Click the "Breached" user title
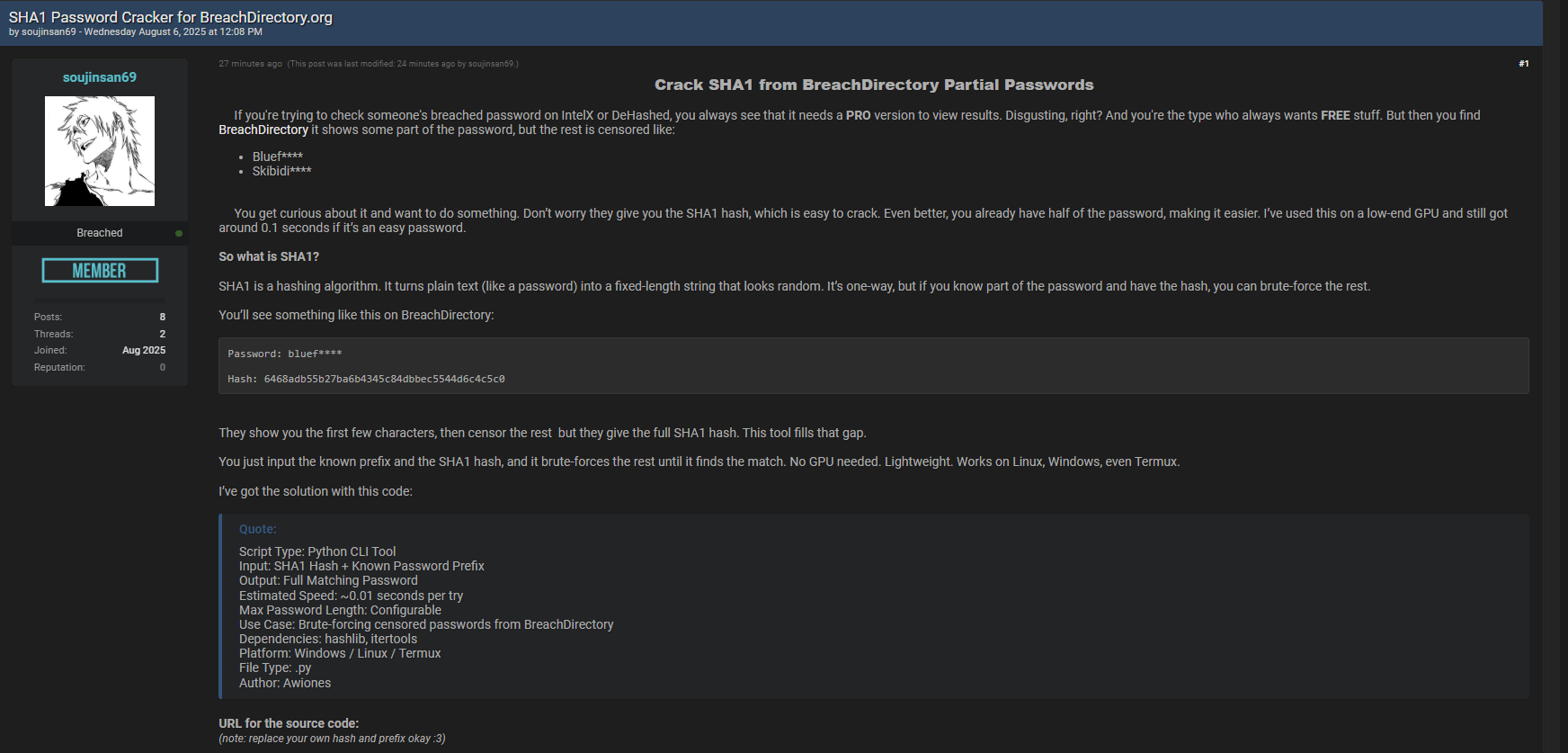Screen dimensions: 1568x753 100,233
